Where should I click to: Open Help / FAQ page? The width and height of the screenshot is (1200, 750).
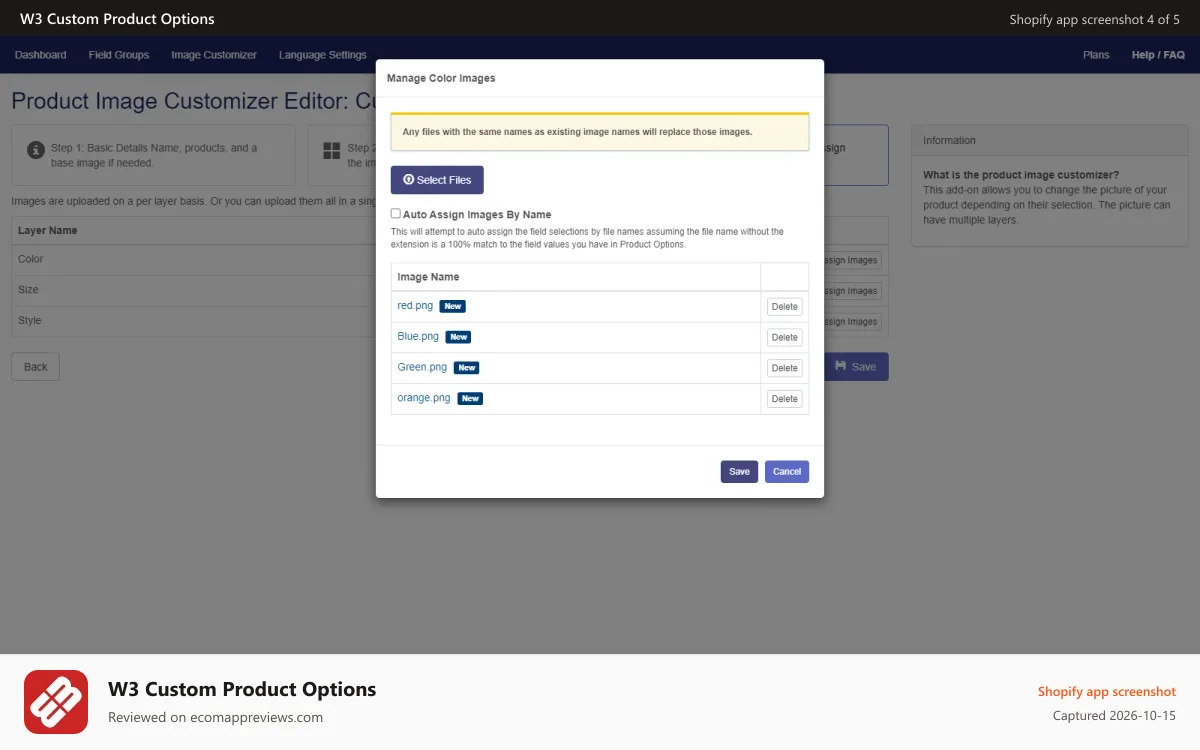[x=1158, y=55]
